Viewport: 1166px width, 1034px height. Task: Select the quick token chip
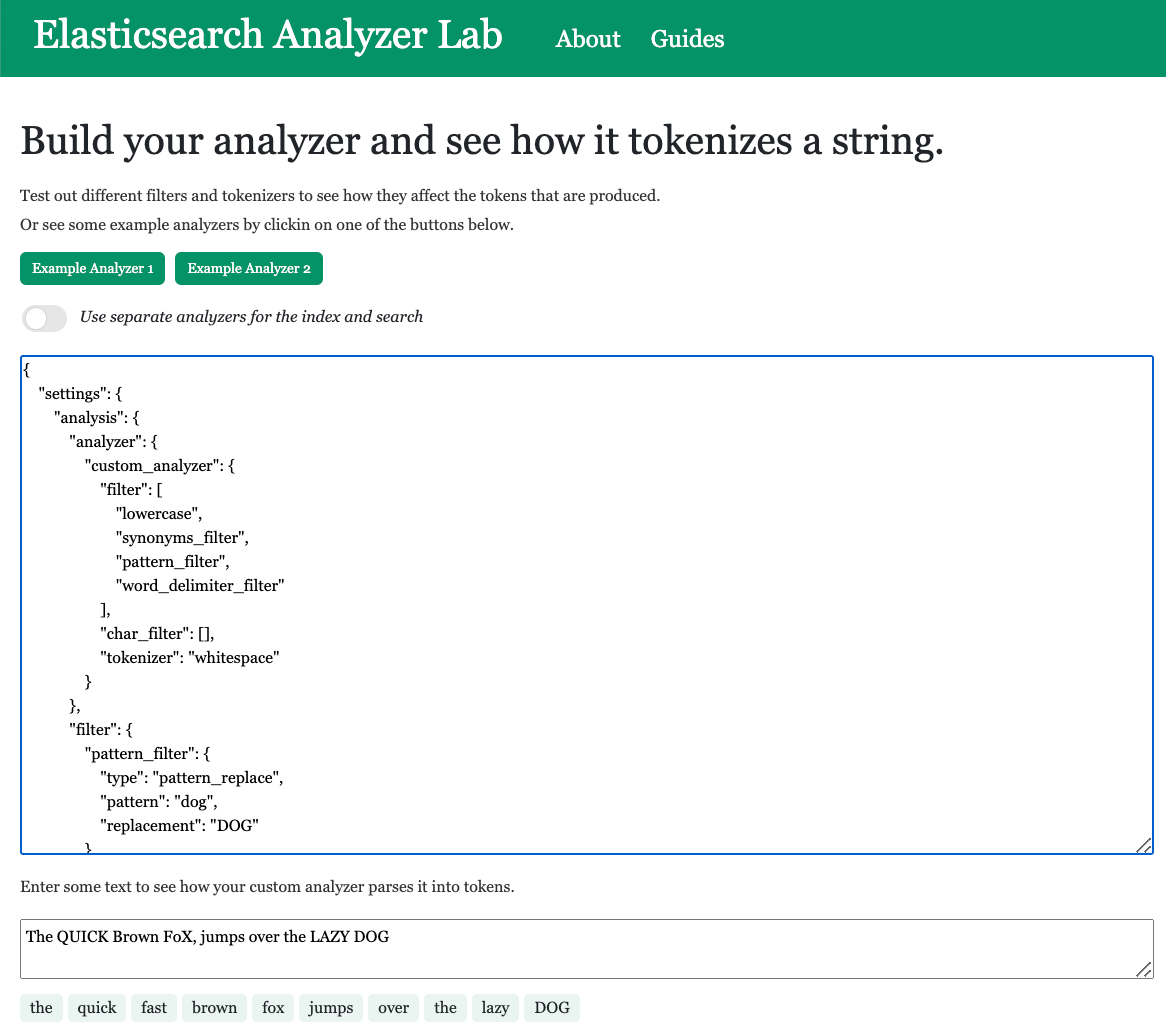[x=96, y=1007]
